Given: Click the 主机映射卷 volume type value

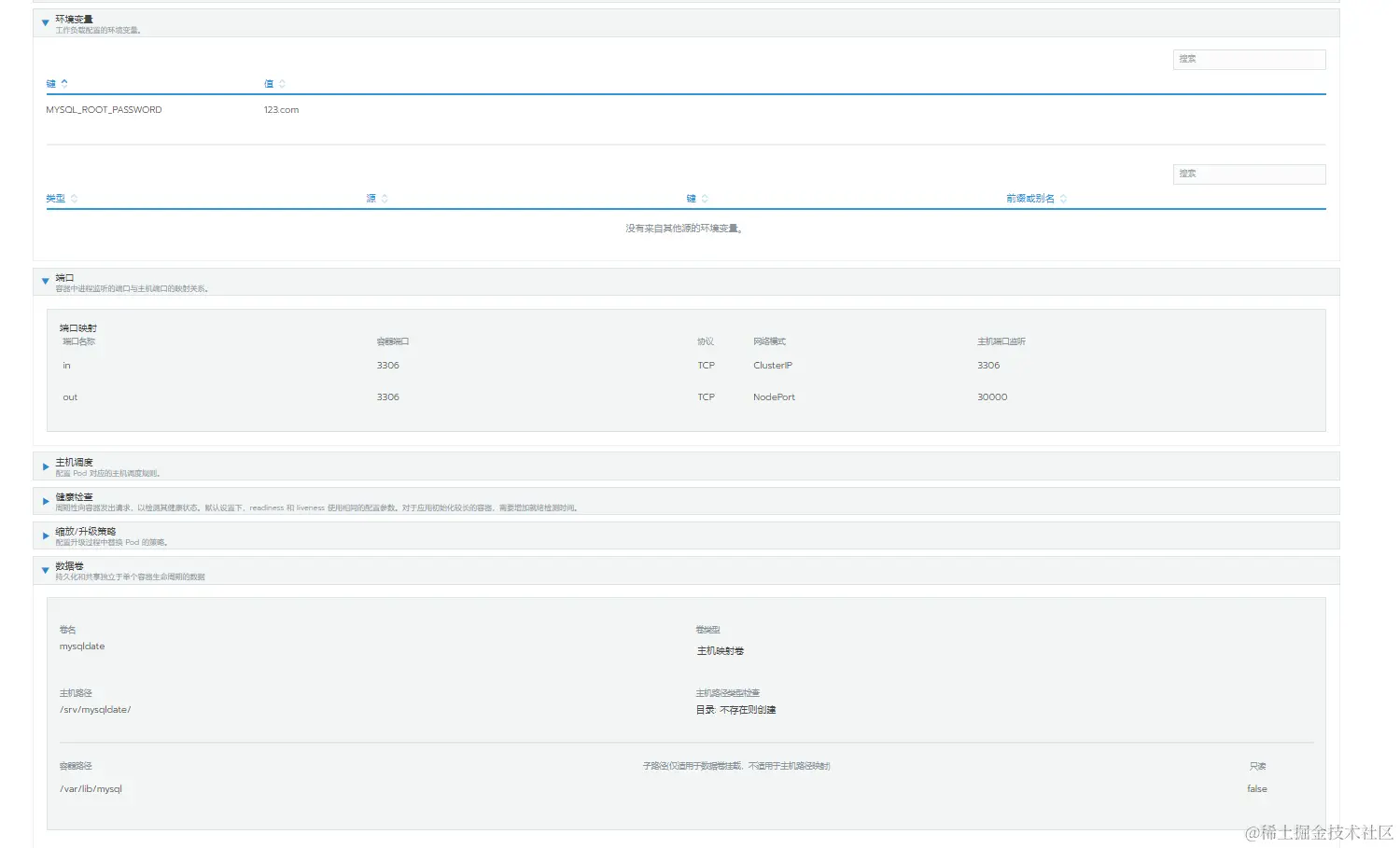Looking at the screenshot, I should pyautogui.click(x=721, y=651).
